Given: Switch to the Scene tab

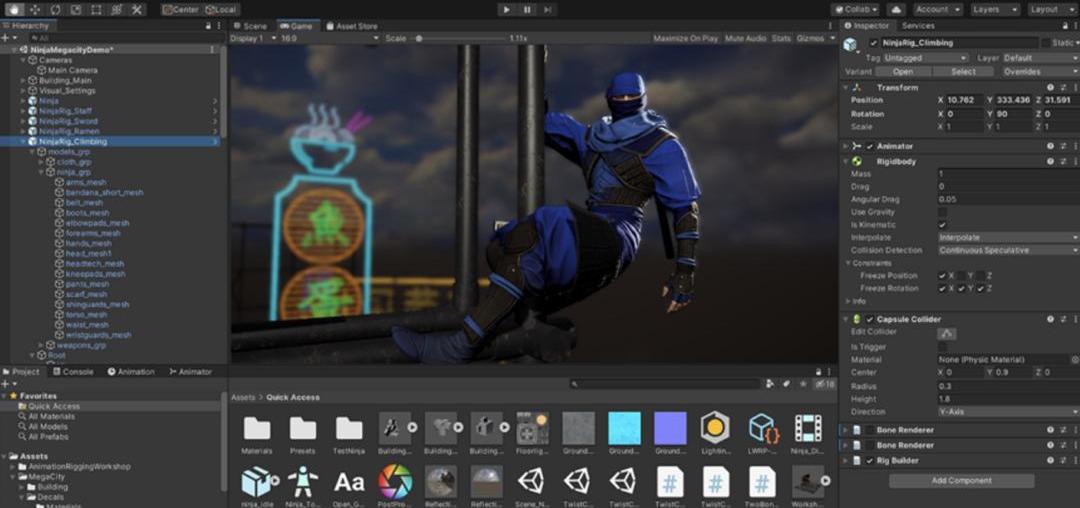Looking at the screenshot, I should pos(250,26).
